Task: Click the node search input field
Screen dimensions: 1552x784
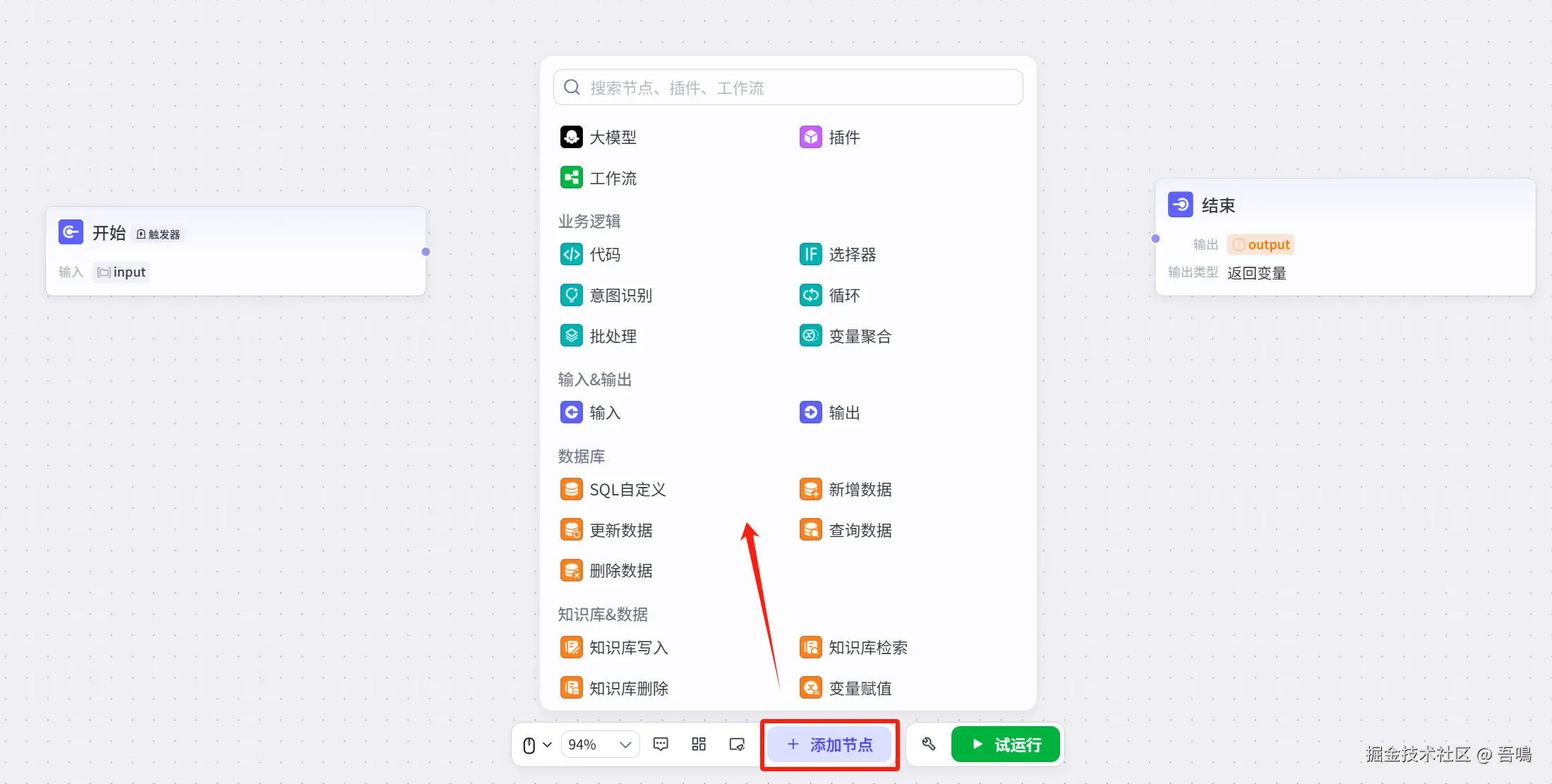Action: [788, 88]
